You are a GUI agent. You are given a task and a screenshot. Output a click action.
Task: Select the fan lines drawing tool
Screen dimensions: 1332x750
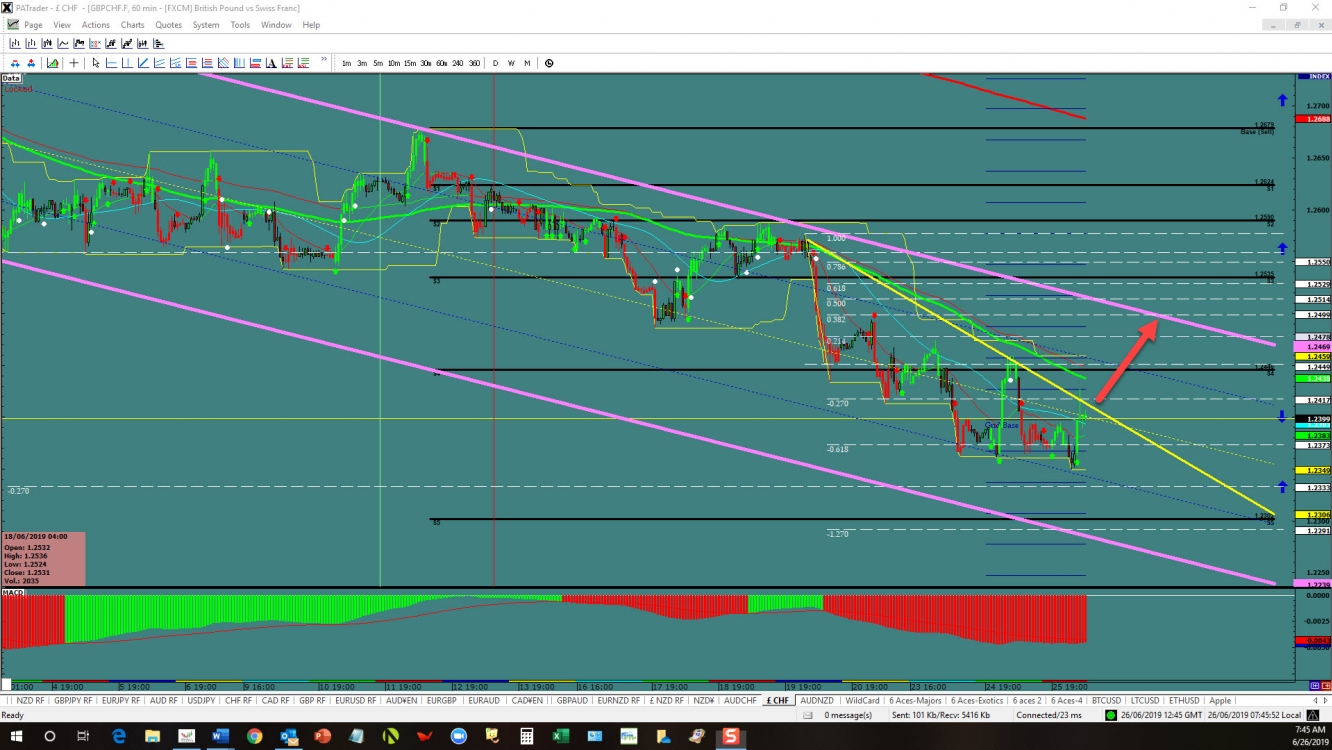click(175, 63)
